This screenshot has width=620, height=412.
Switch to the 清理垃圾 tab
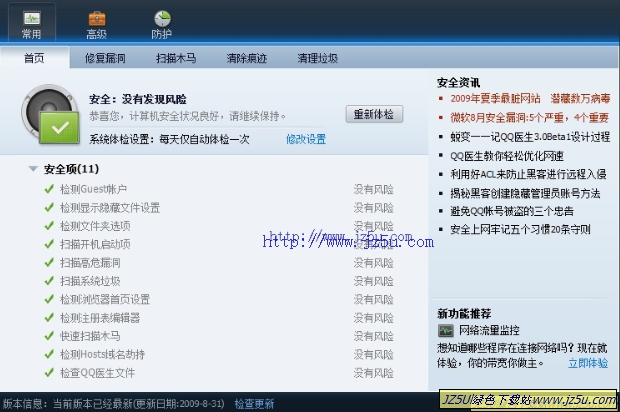318,59
